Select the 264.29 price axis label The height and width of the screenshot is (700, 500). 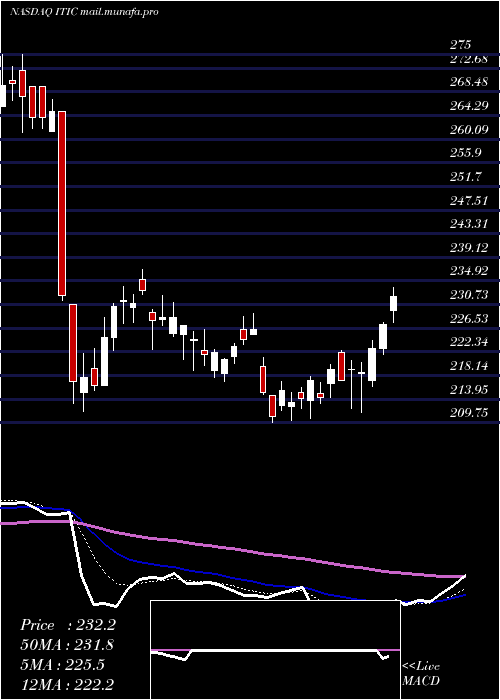pyautogui.click(x=468, y=106)
